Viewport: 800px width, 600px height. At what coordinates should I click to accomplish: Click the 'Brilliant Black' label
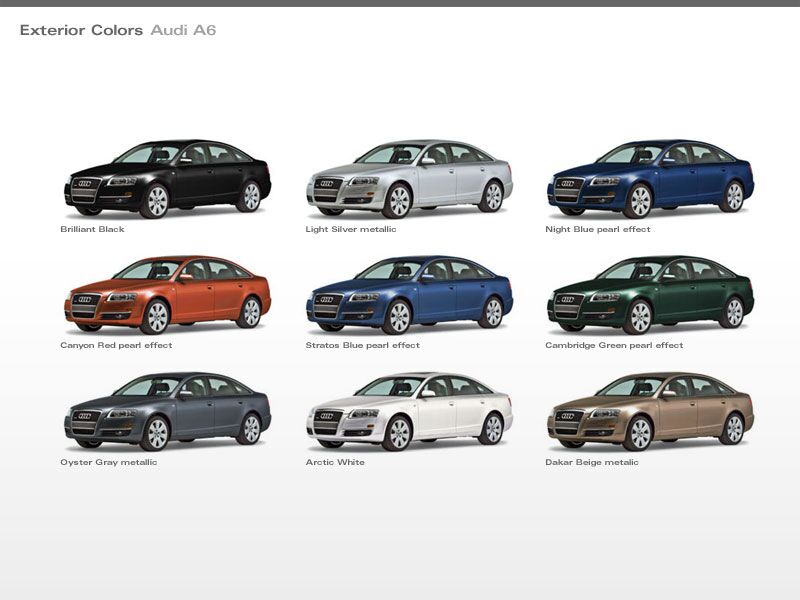point(92,229)
